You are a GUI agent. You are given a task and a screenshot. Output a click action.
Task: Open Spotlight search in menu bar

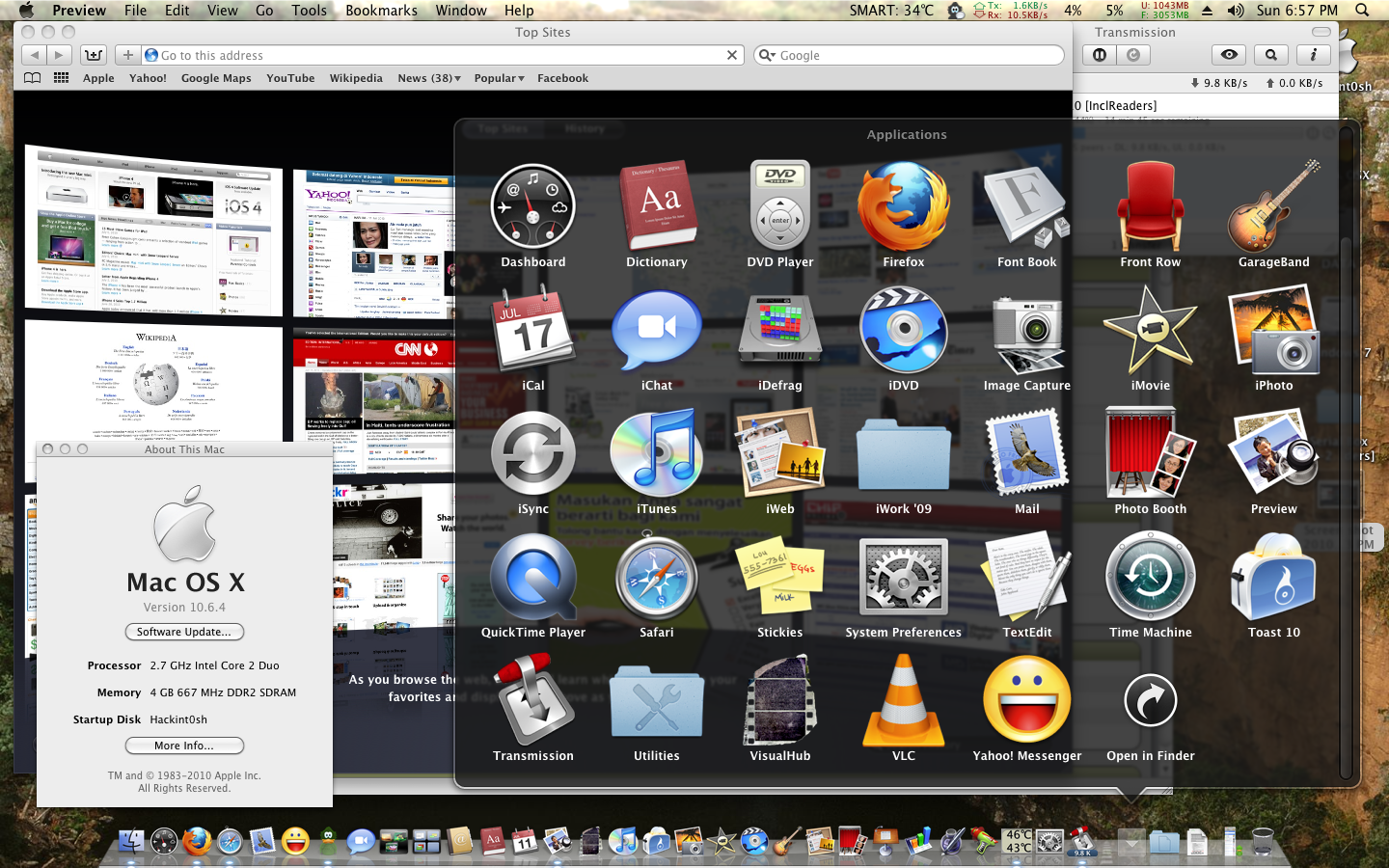[1362, 11]
